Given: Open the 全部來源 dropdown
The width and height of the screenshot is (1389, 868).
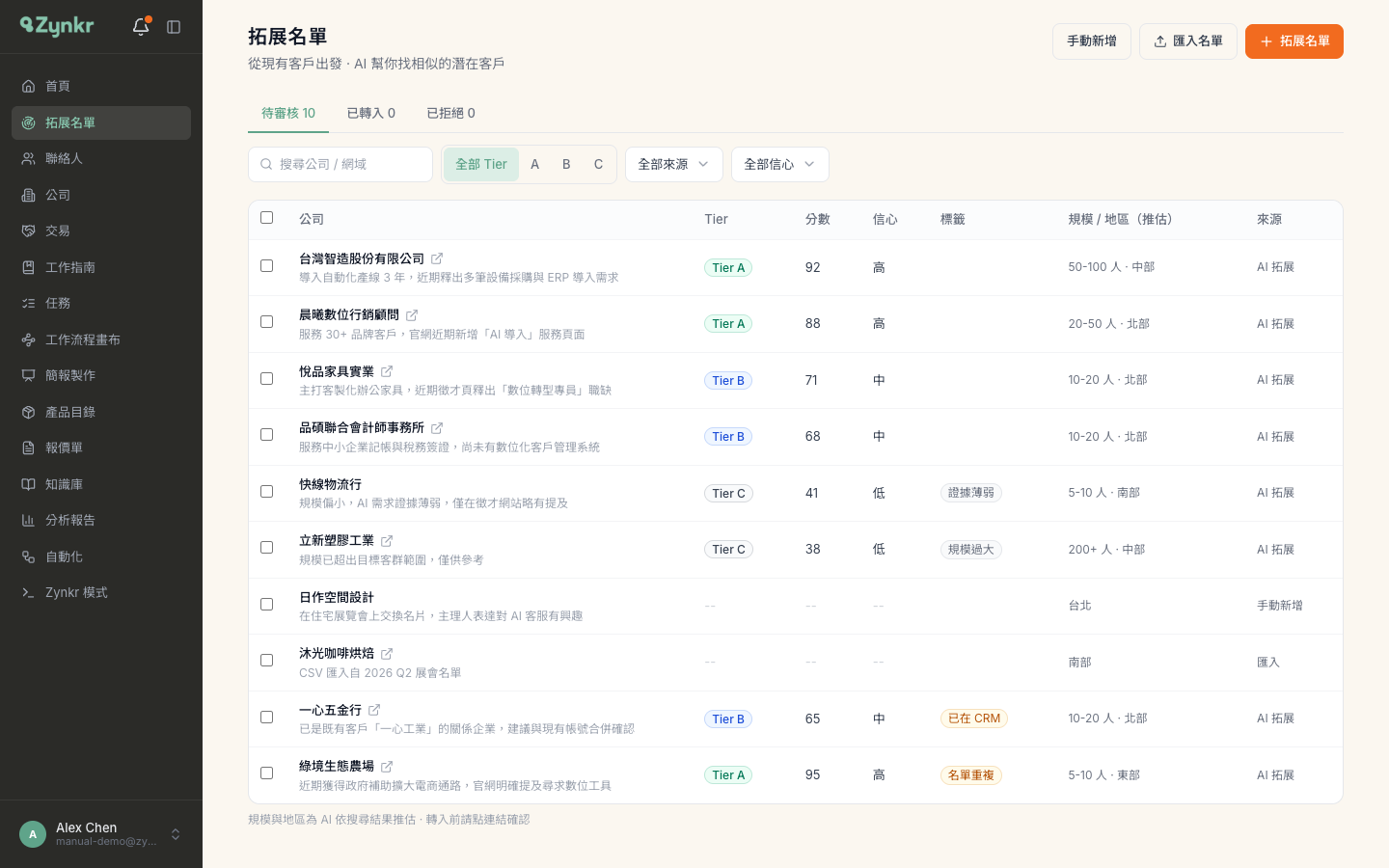Looking at the screenshot, I should [674, 164].
